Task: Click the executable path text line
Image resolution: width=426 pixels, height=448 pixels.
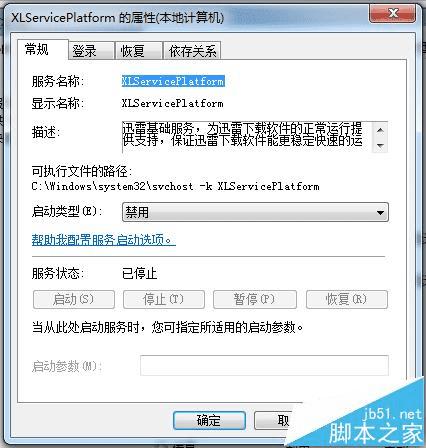Action: tap(175, 186)
